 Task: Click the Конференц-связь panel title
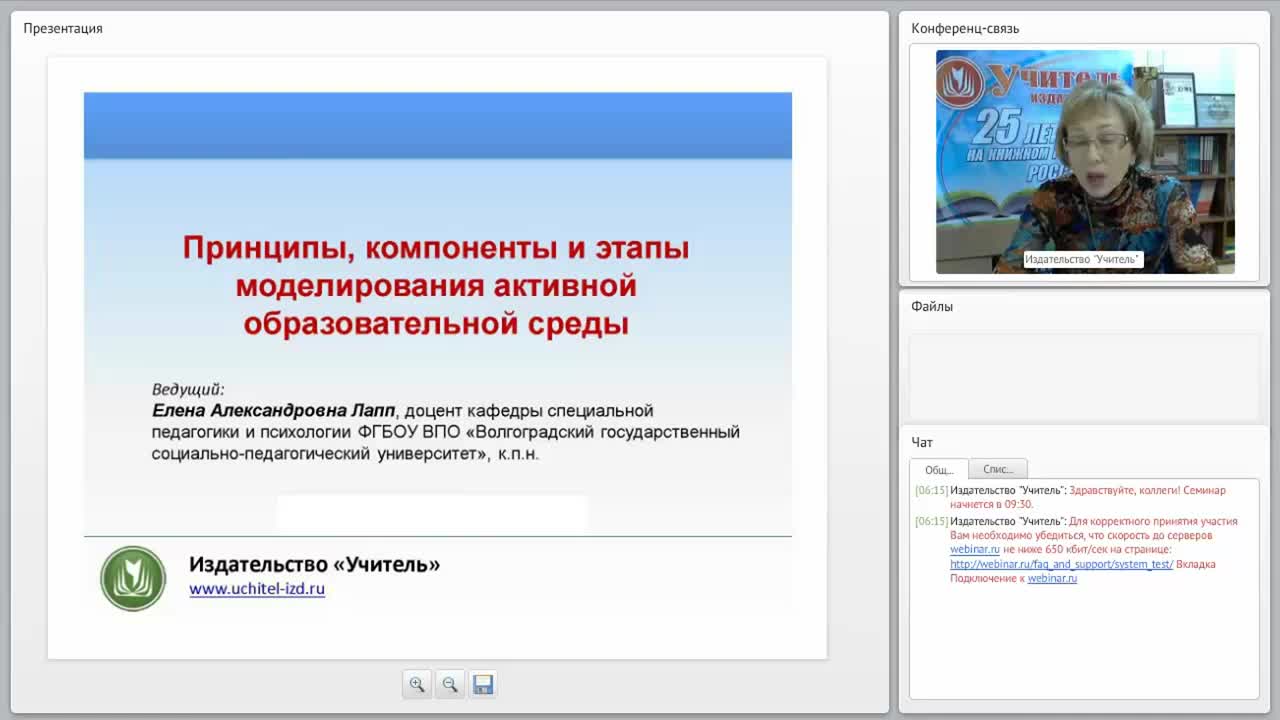[965, 28]
